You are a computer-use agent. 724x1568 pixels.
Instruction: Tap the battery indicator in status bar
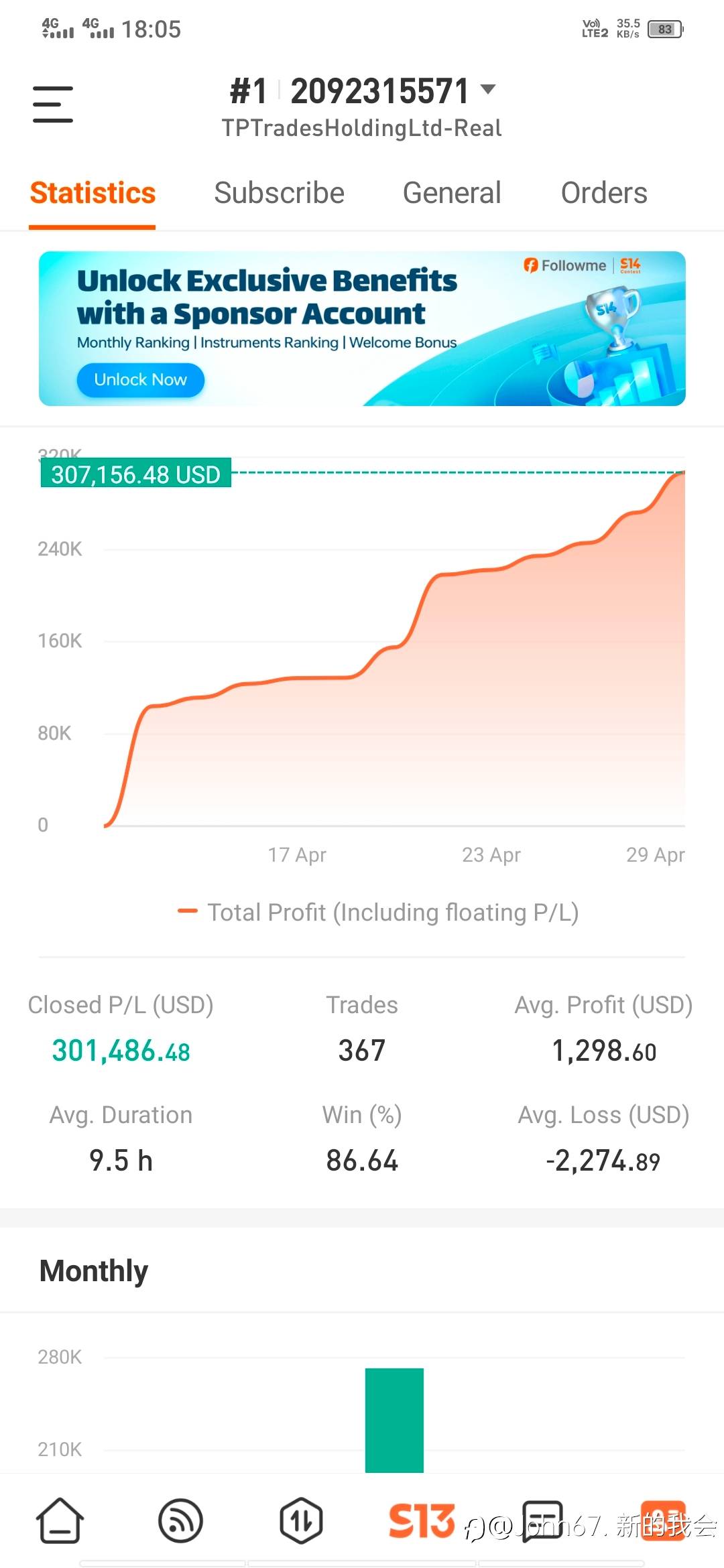664,29
